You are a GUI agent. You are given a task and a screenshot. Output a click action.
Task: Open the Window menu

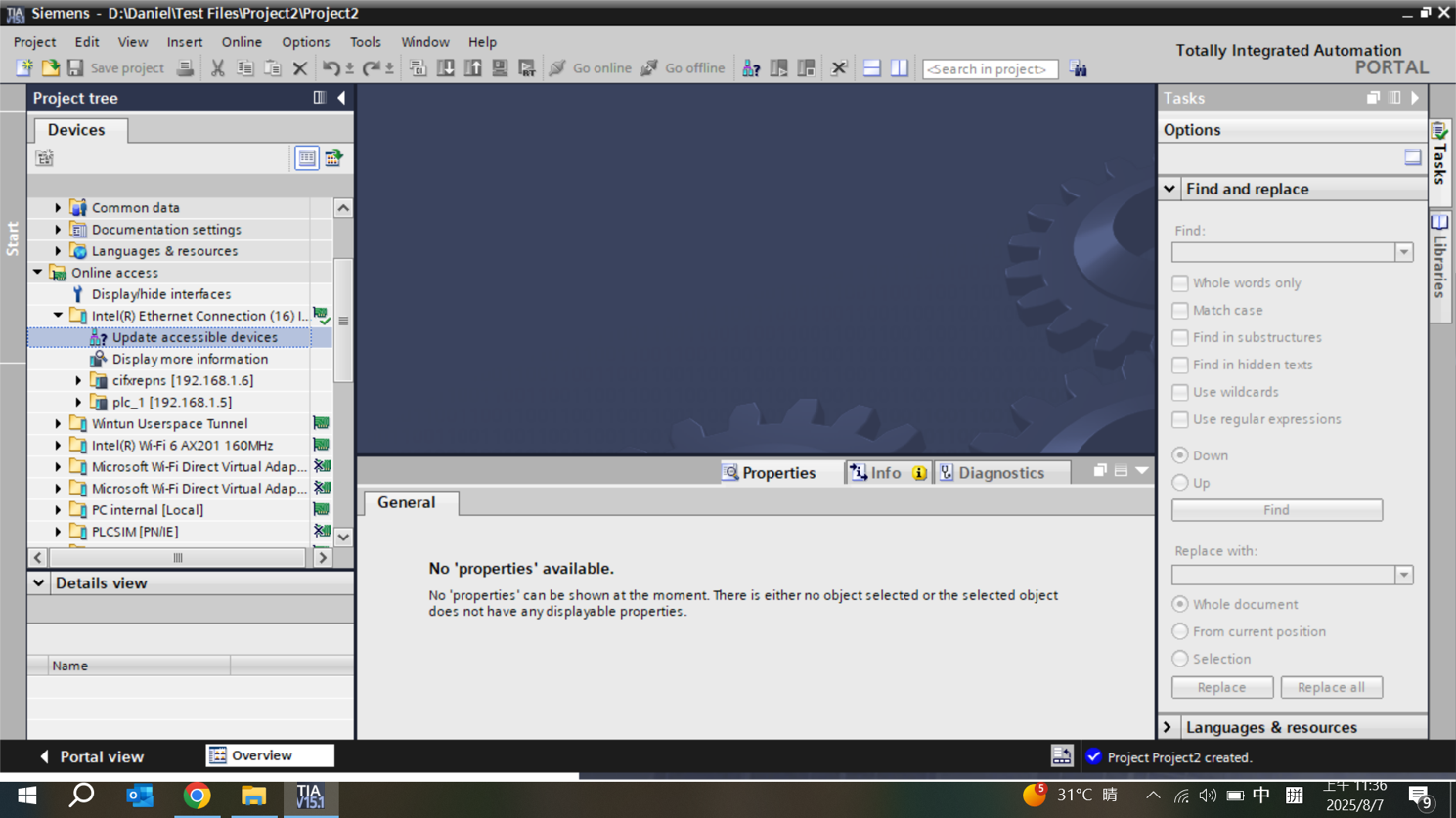click(x=425, y=42)
